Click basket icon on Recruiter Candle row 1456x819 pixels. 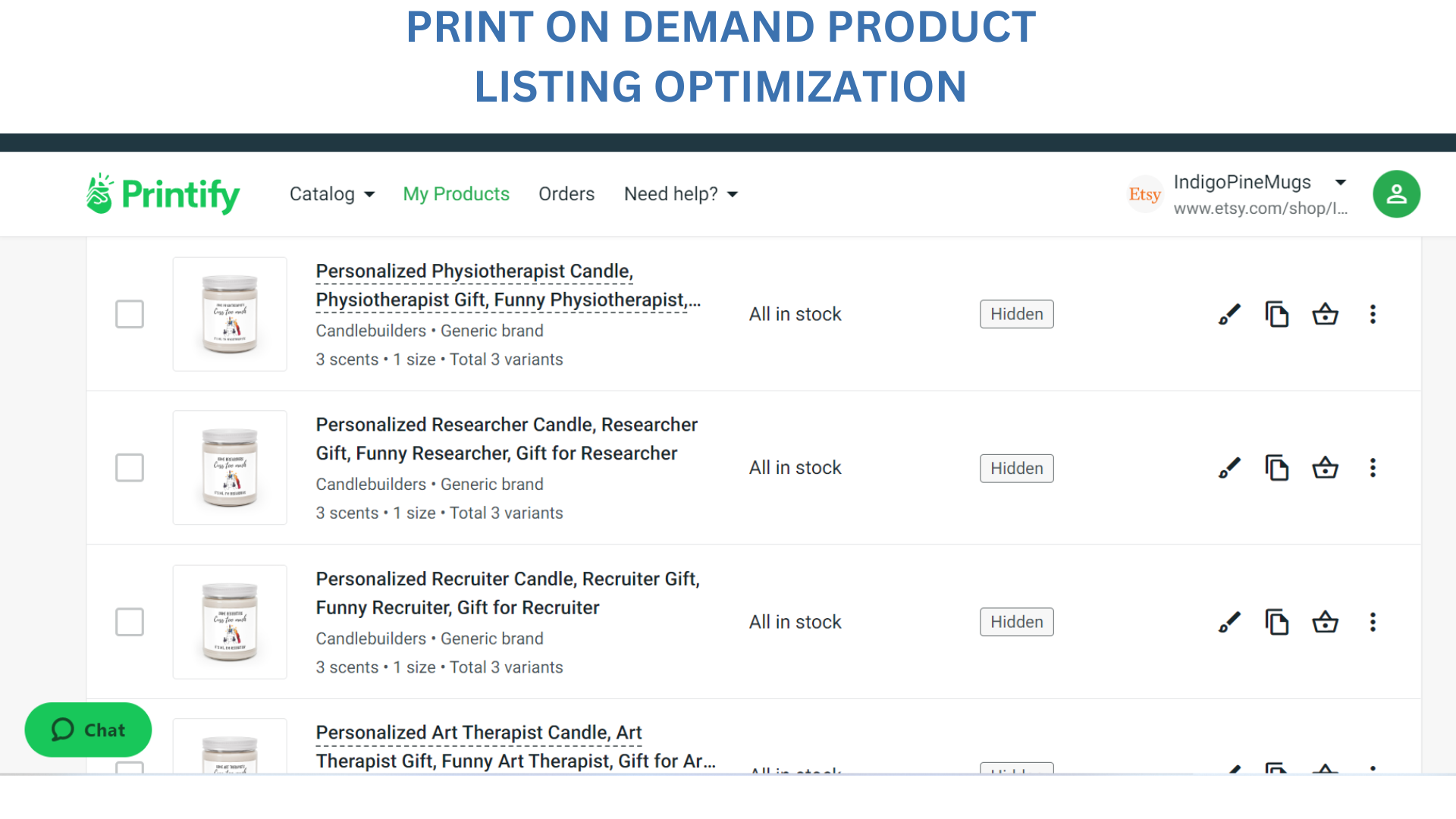coord(1325,622)
